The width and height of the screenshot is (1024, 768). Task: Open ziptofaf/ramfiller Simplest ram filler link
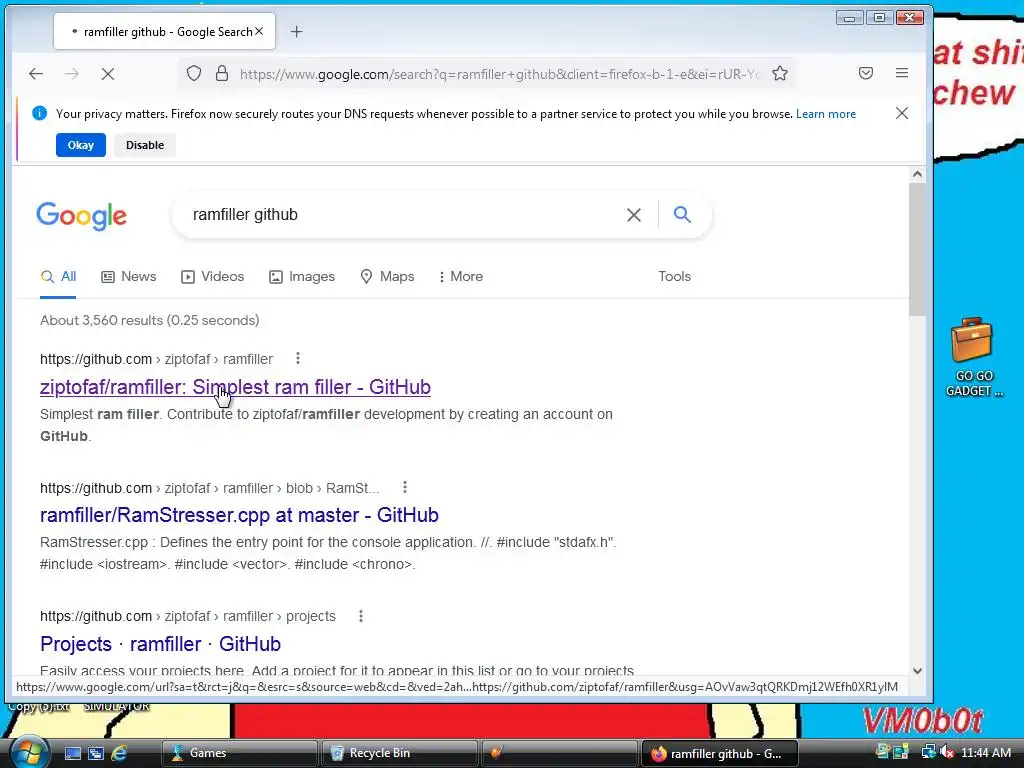tap(235, 387)
